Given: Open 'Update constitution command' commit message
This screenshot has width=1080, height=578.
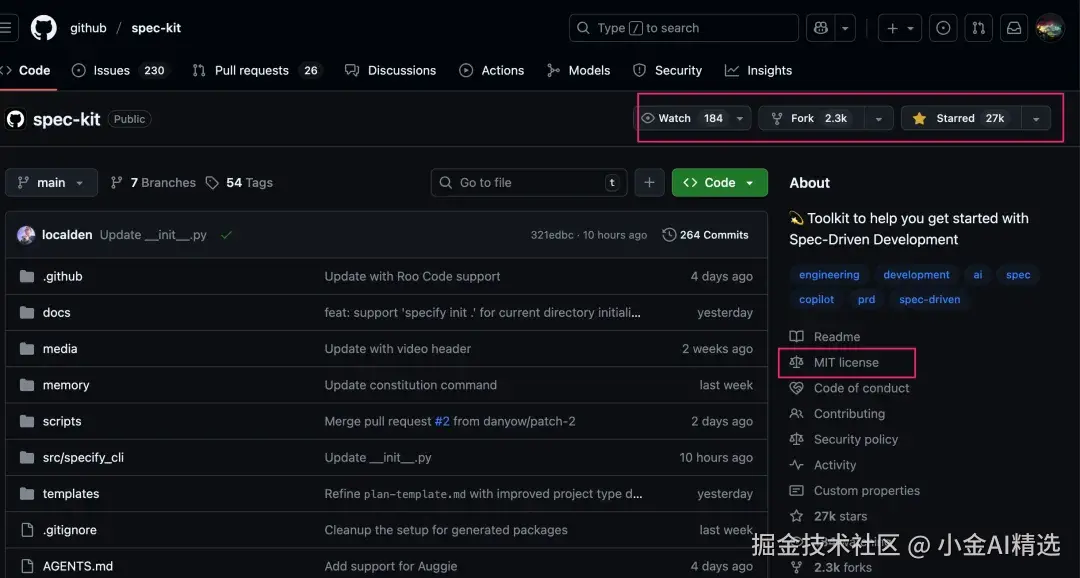Looking at the screenshot, I should click(411, 385).
